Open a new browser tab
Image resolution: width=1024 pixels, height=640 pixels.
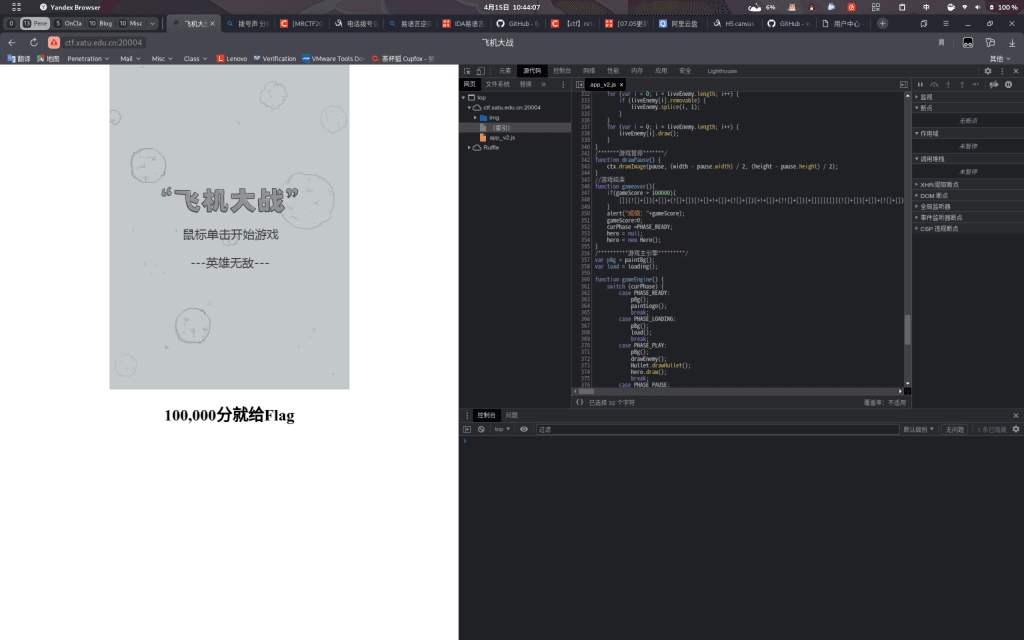point(882,24)
